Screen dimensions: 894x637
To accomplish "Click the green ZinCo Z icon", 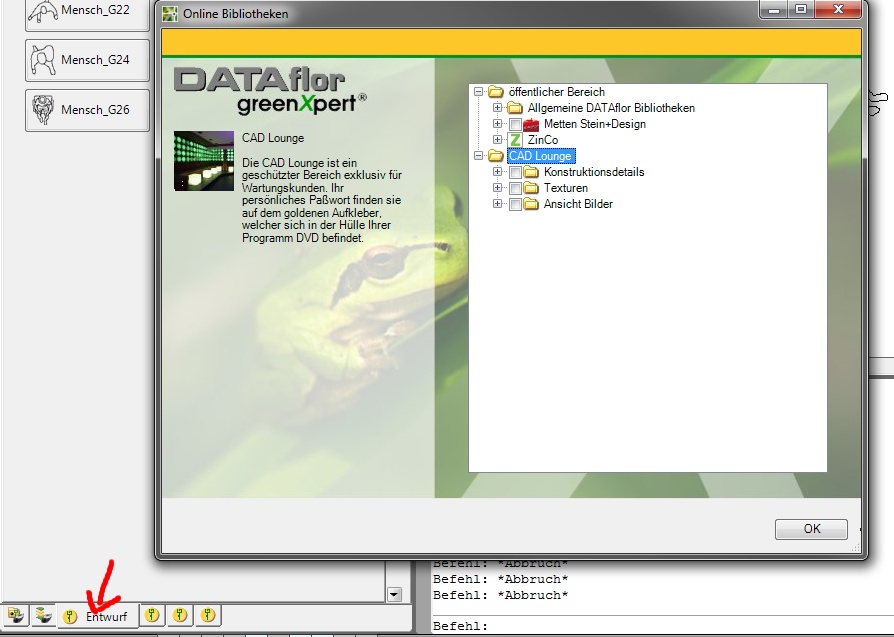I will click(x=515, y=140).
